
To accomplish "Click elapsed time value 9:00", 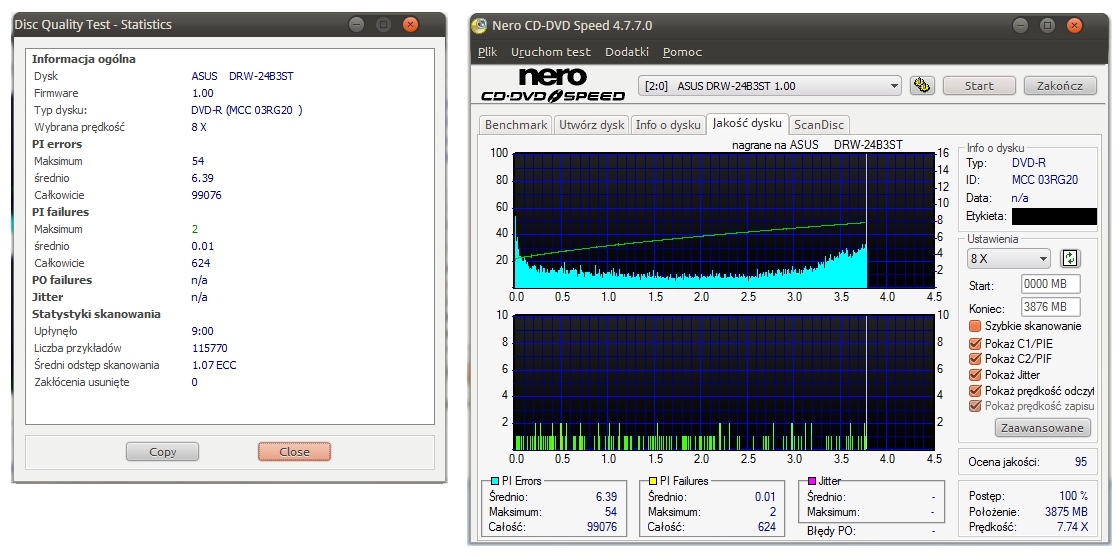I will [x=203, y=331].
